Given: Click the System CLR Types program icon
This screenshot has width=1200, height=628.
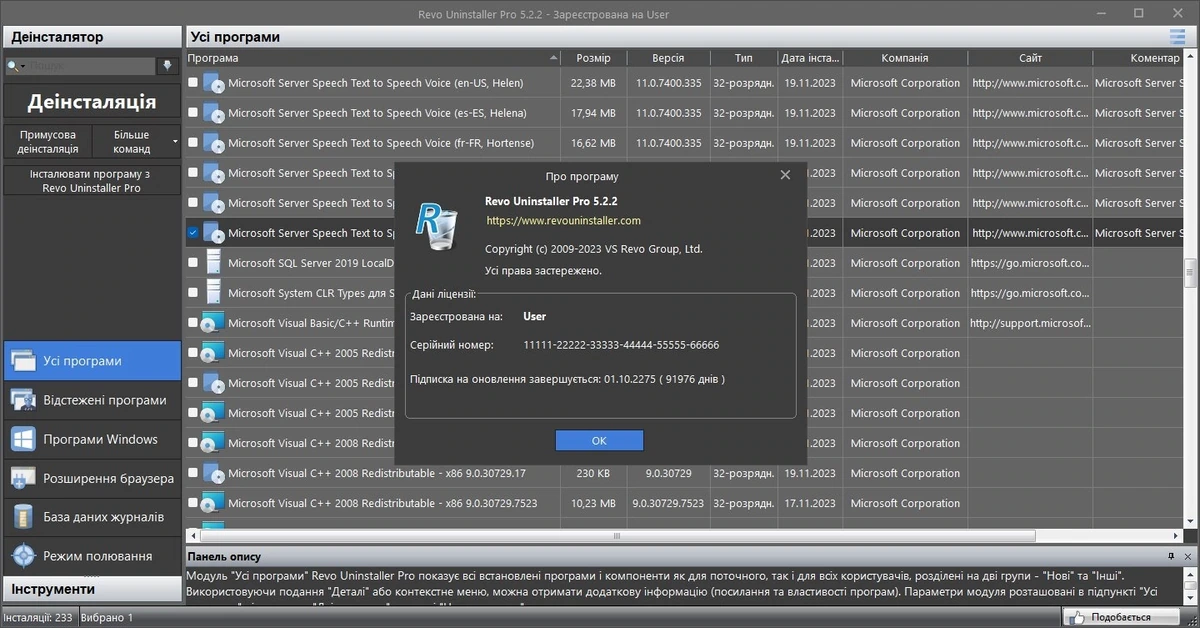Looking at the screenshot, I should pos(213,293).
